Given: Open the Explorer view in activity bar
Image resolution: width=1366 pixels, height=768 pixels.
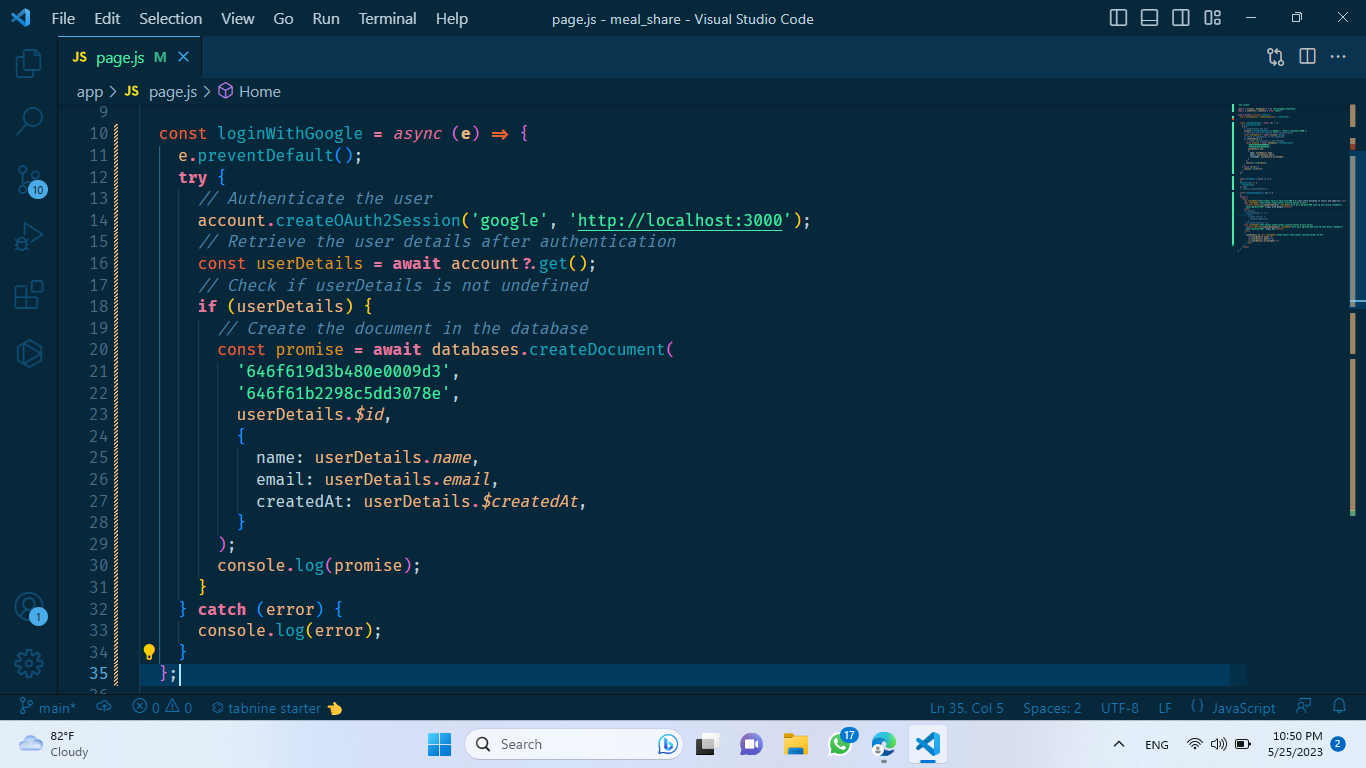Looking at the screenshot, I should 29,64.
